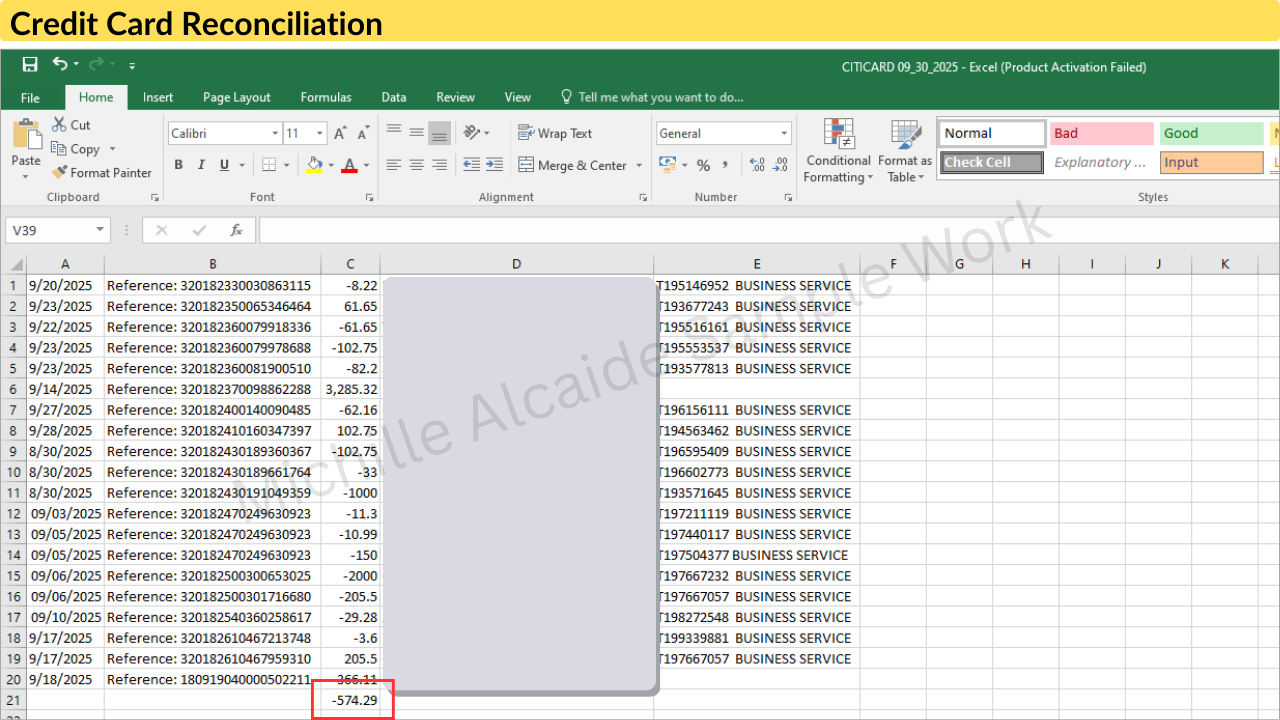Apply the Input cell style

(x=1212, y=162)
